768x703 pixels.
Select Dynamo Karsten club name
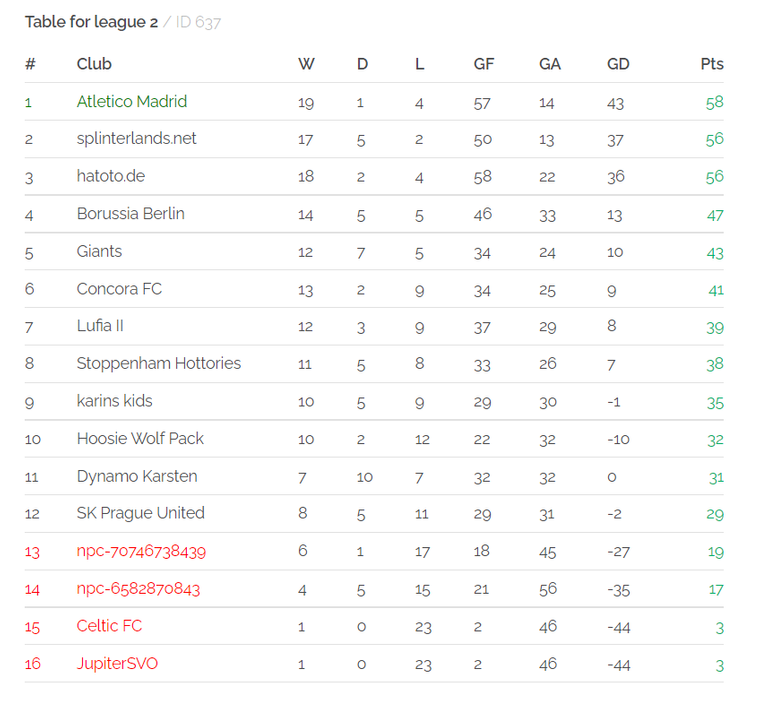137,476
